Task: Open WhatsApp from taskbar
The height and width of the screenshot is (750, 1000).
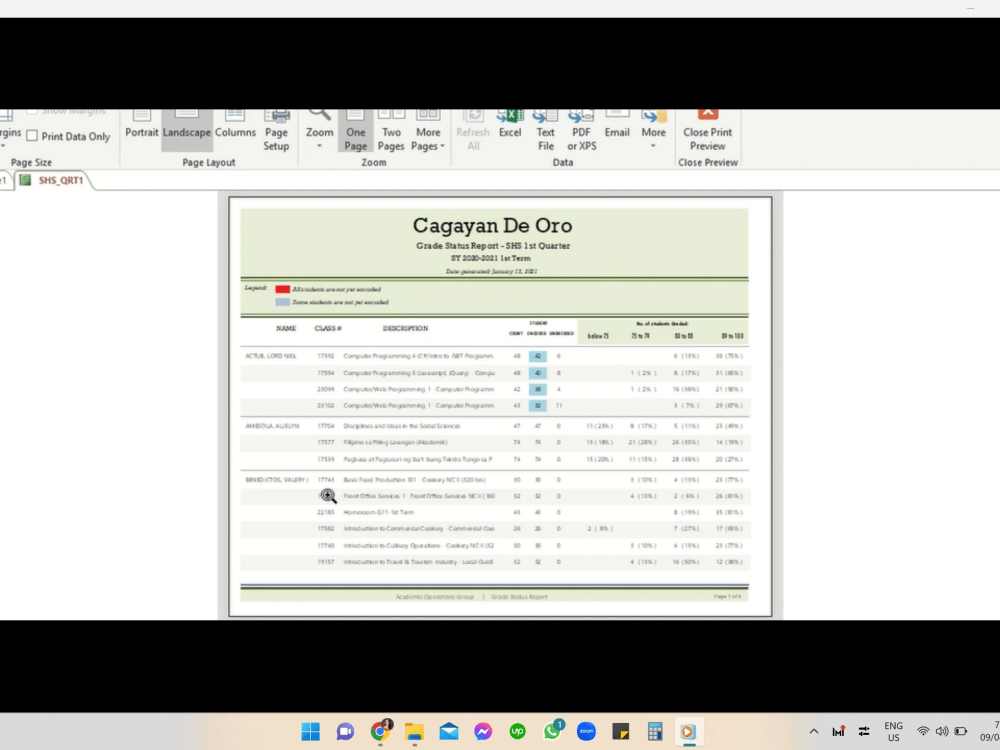Action: 552,732
